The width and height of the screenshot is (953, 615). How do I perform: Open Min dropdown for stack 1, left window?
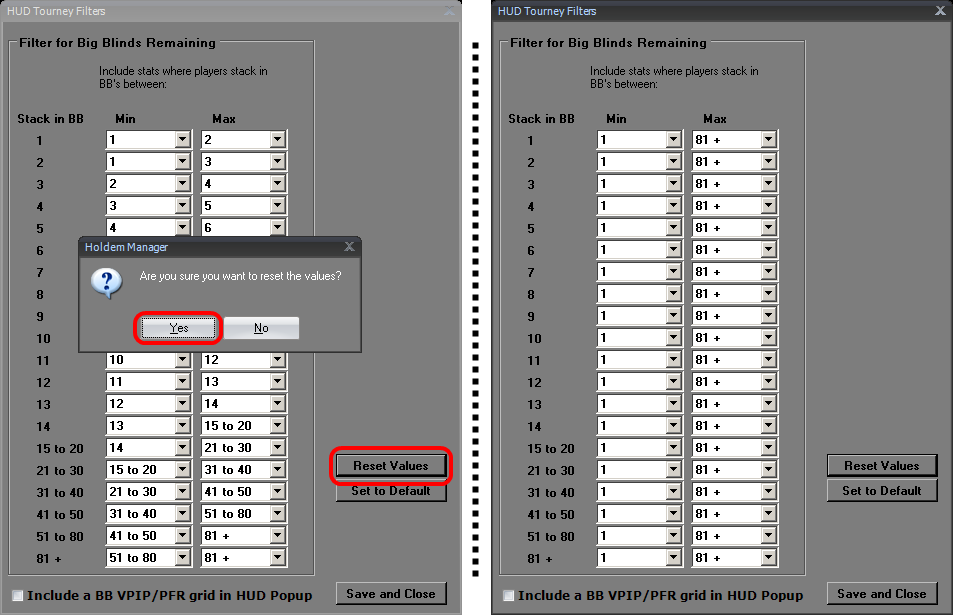tap(183, 140)
